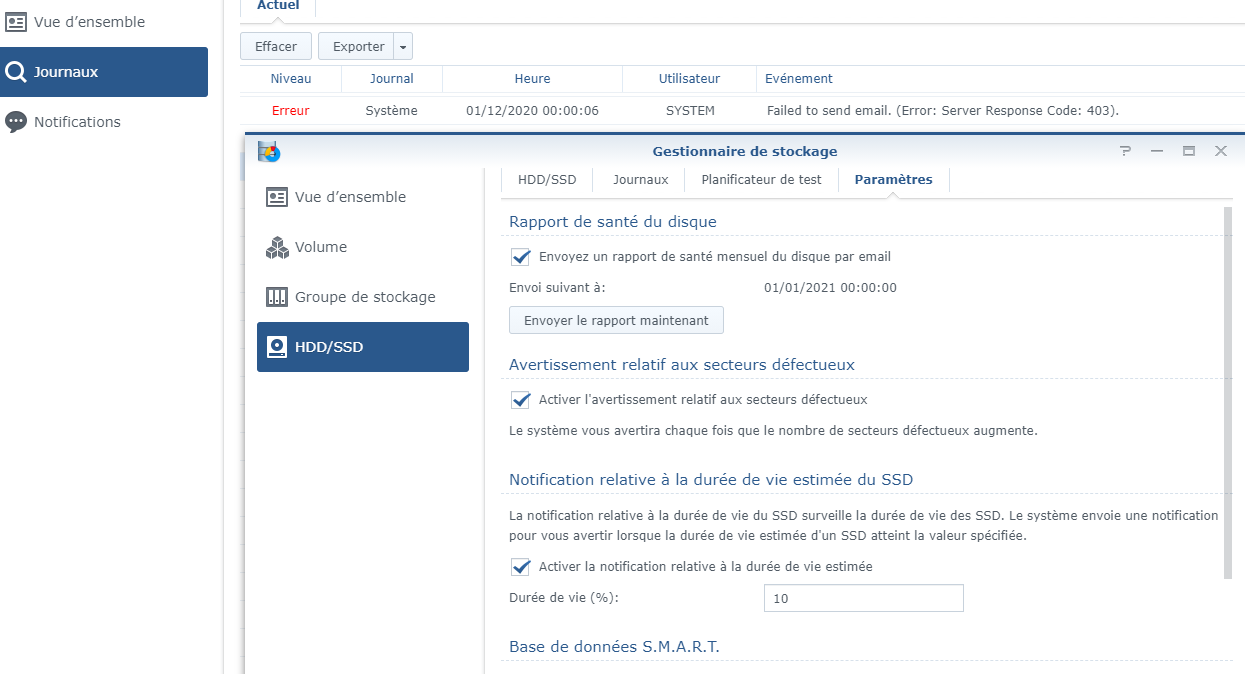Expand the Exporter dropdown arrow
This screenshot has height=674, width=1245.
point(402,47)
